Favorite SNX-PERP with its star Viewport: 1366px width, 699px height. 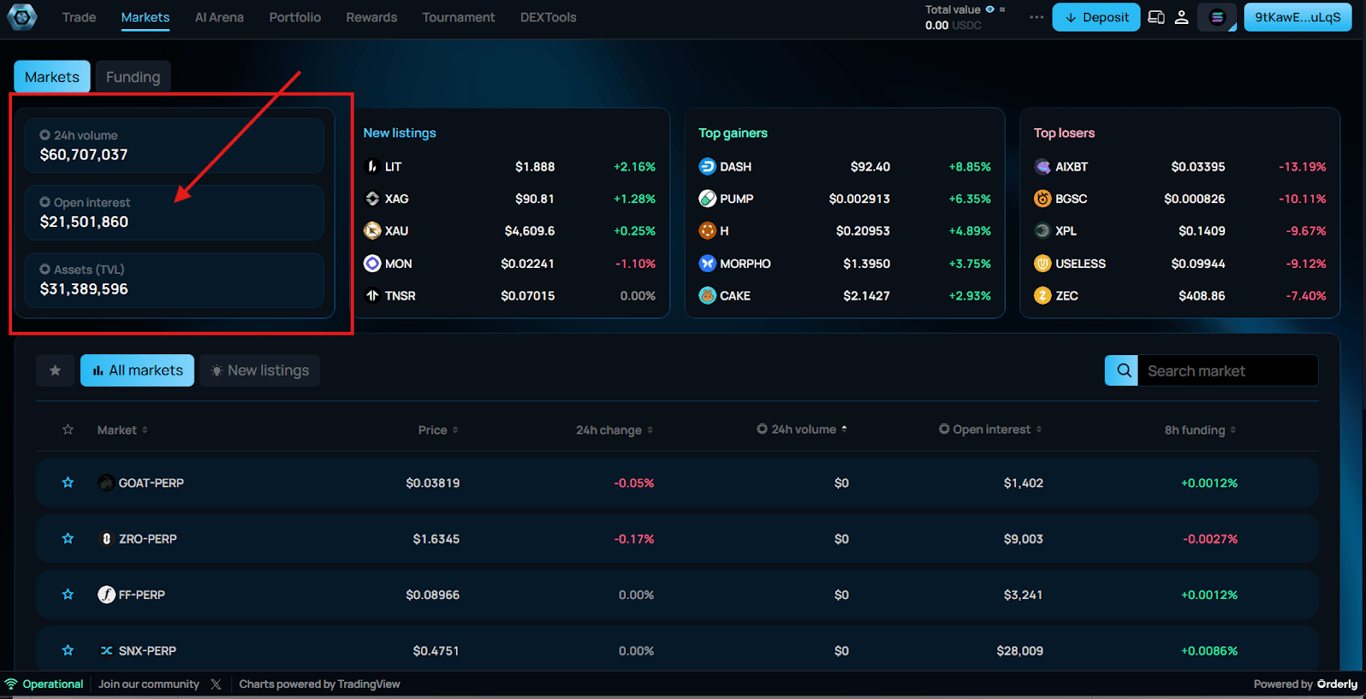[x=68, y=650]
